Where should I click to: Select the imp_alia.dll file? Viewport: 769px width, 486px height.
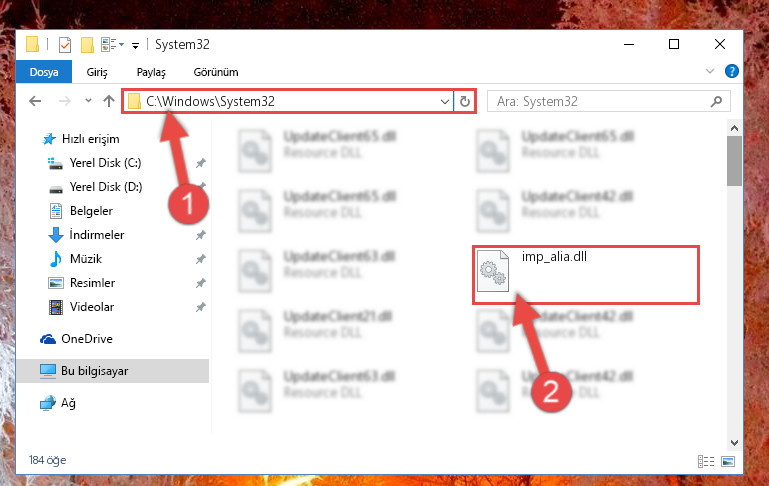(586, 275)
